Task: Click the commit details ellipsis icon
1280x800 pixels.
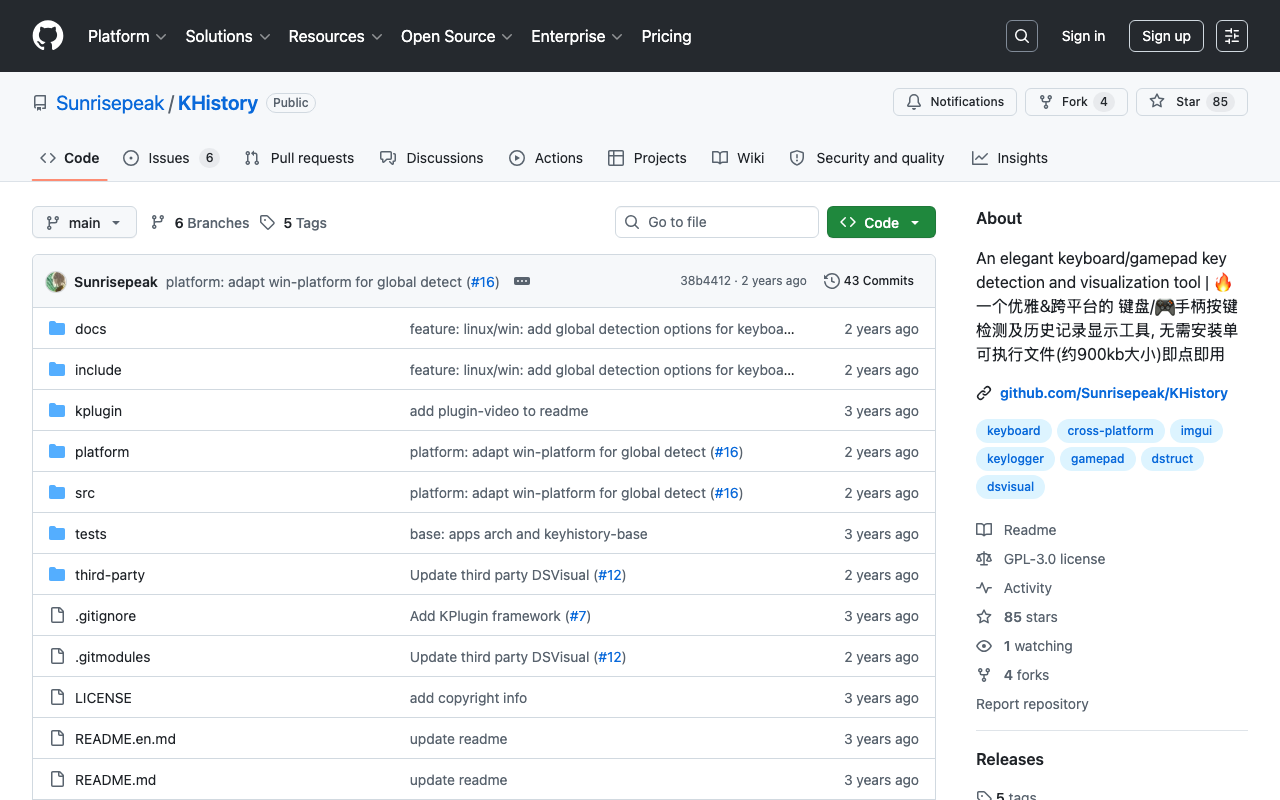Action: (522, 281)
